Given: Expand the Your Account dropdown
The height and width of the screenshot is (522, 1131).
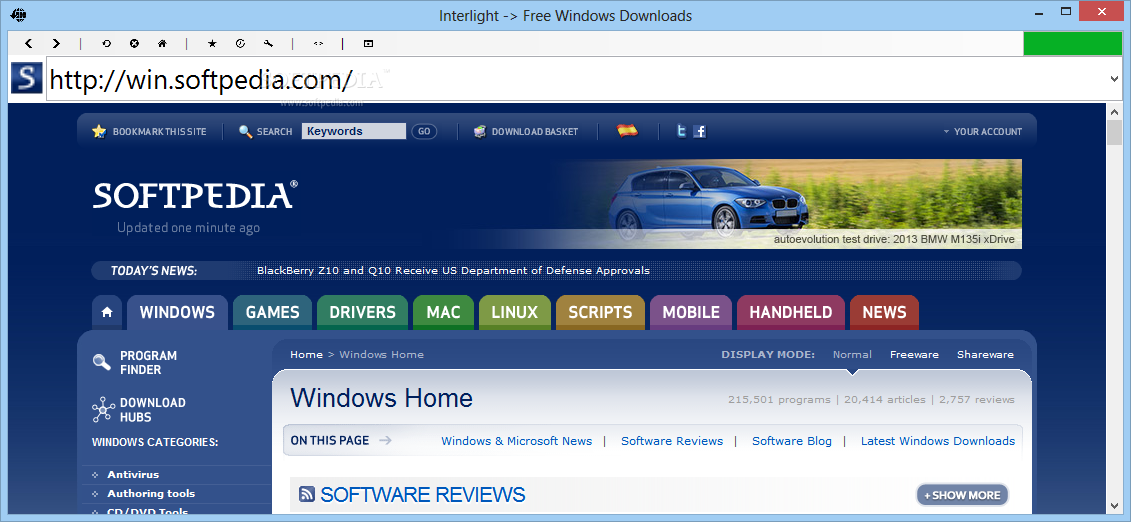Looking at the screenshot, I should click(982, 131).
